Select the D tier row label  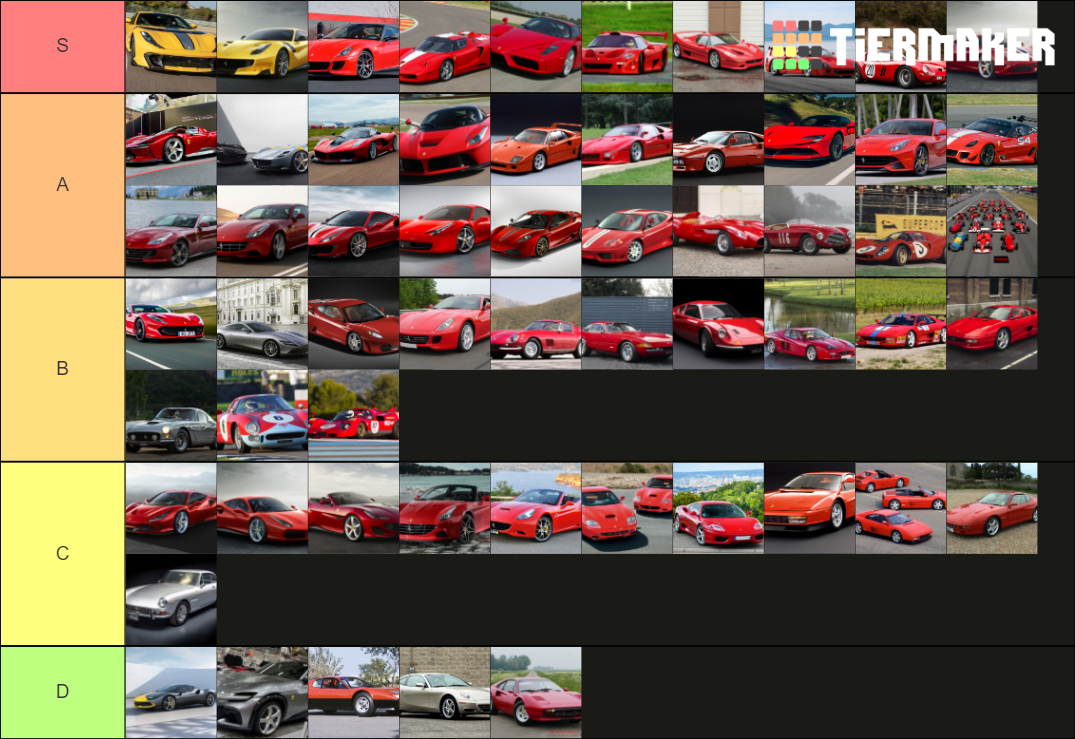[62, 690]
